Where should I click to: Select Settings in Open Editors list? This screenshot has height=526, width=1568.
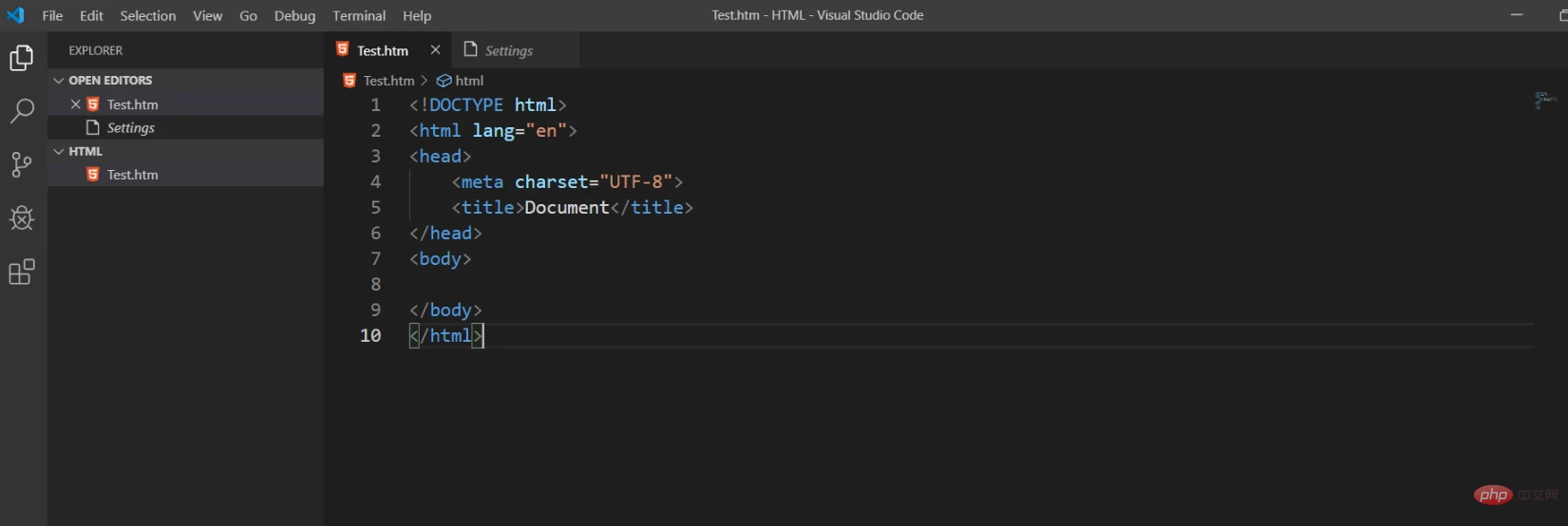tap(185, 127)
